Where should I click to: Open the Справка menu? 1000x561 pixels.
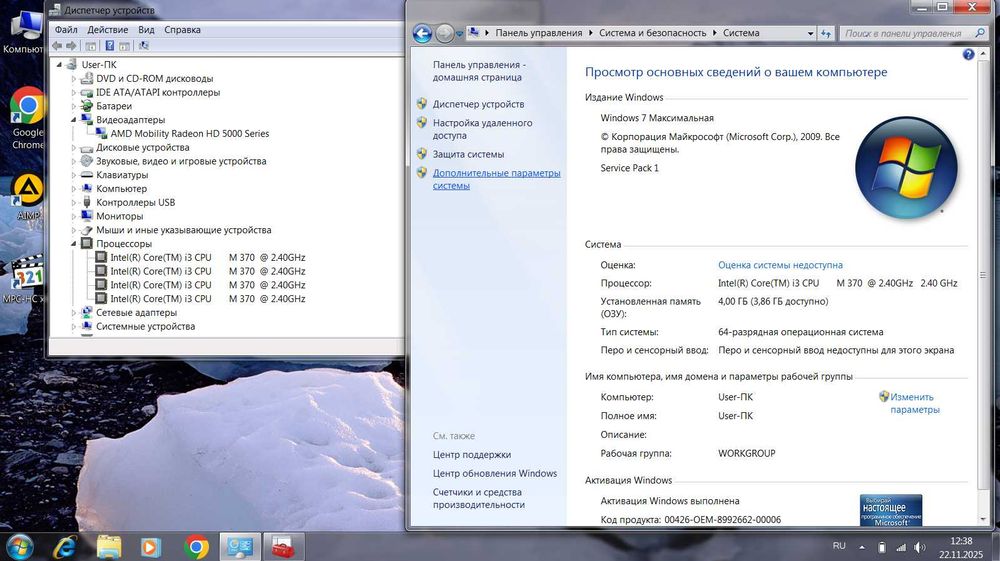[182, 29]
